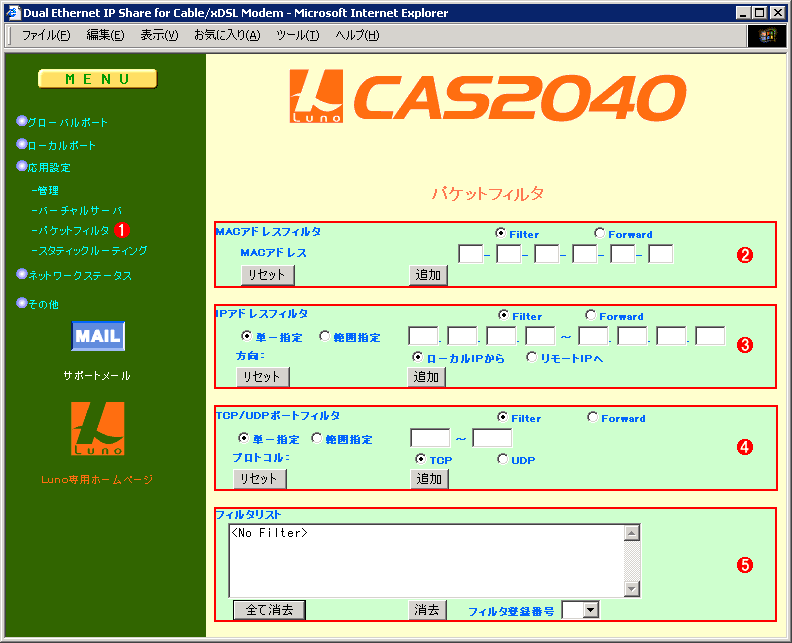
Task: Open the 表示 menu
Action: click(x=159, y=35)
